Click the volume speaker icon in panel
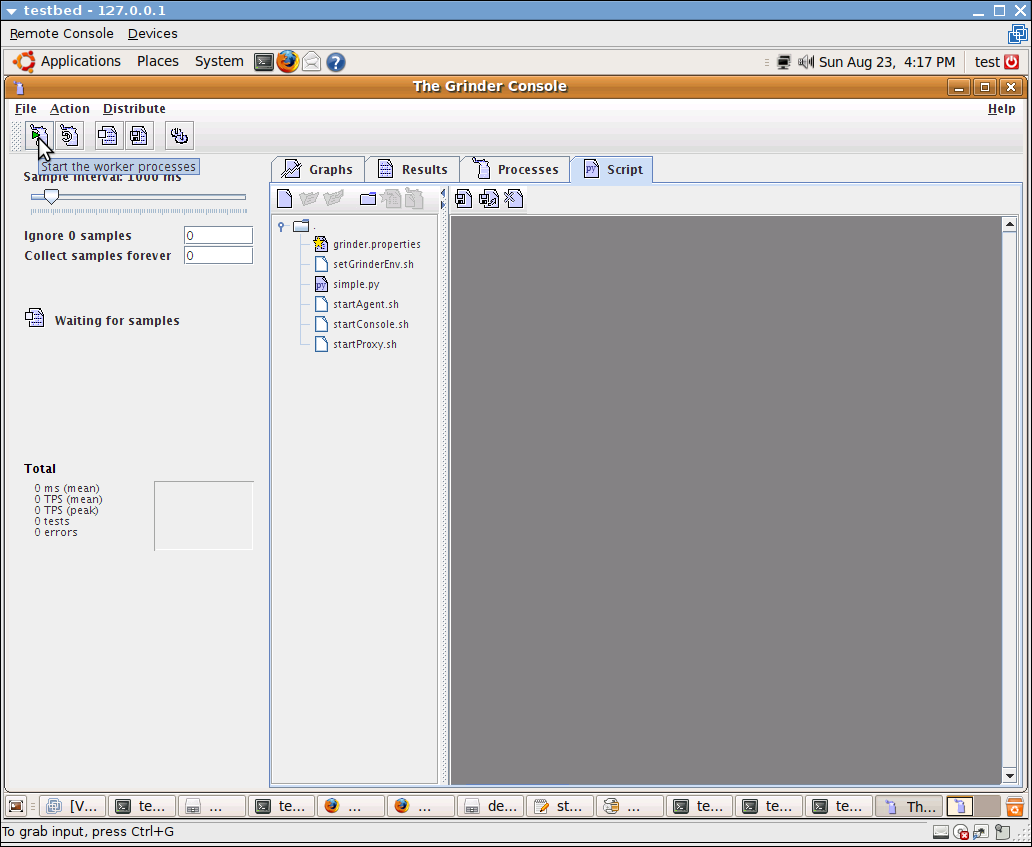Viewport: 1032px width, 847px height. click(806, 62)
